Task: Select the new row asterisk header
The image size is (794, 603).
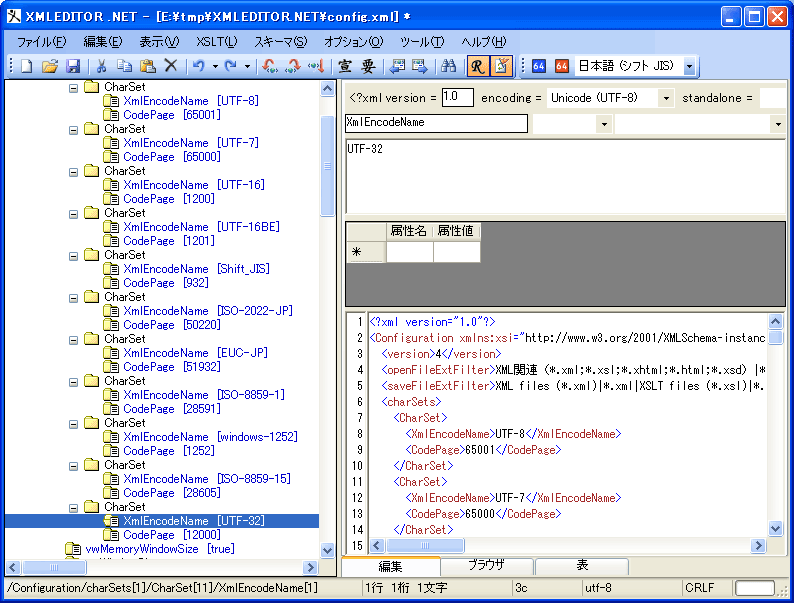Action: point(366,252)
